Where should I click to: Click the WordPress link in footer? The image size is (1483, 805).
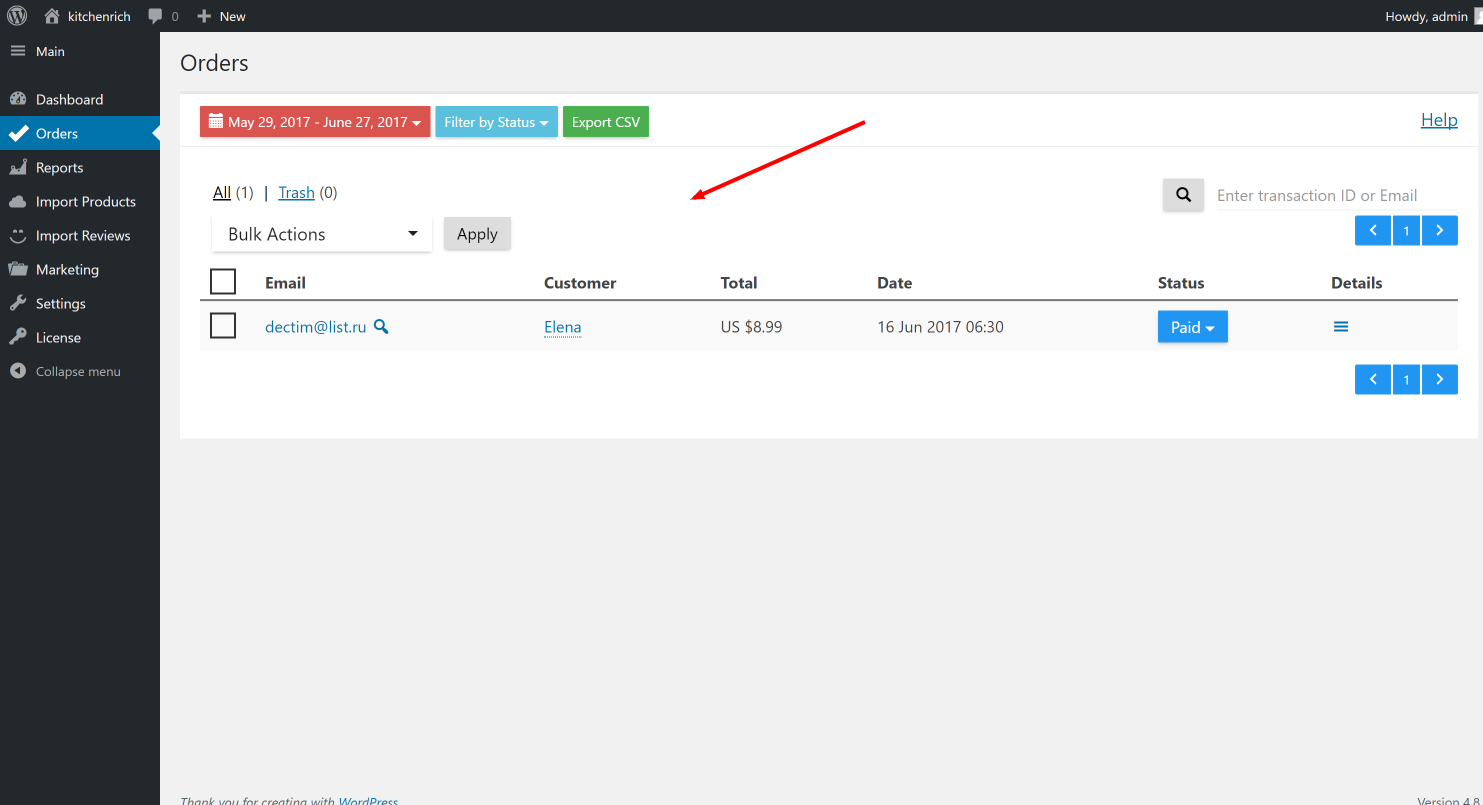[368, 800]
